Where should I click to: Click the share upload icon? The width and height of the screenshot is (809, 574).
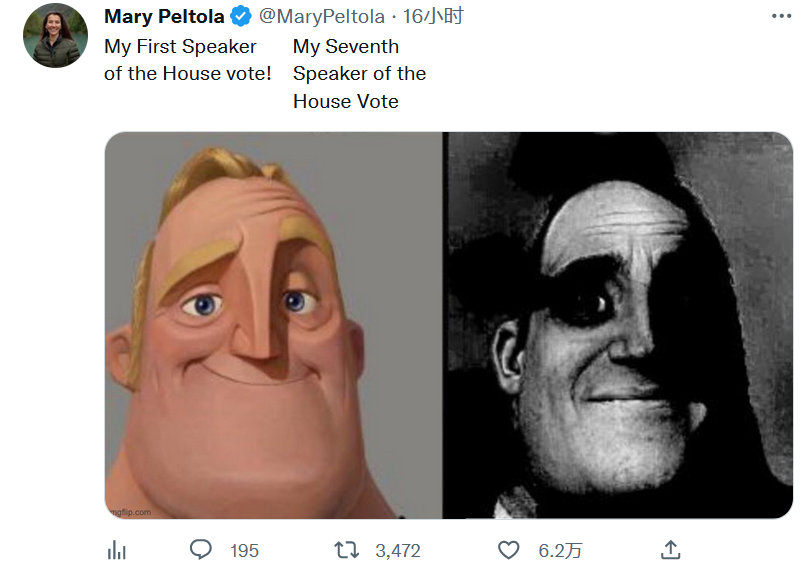click(670, 550)
